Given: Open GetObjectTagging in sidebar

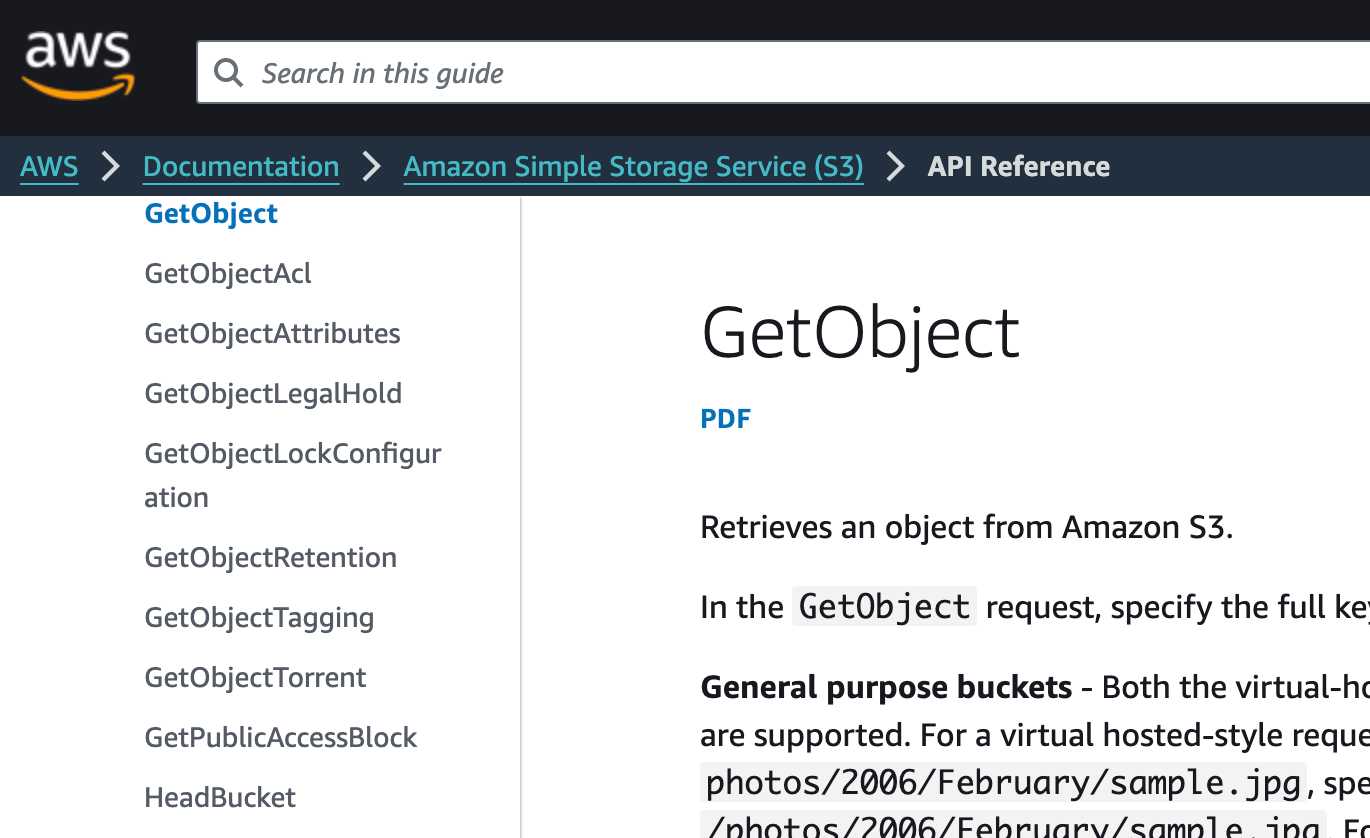Looking at the screenshot, I should [259, 617].
